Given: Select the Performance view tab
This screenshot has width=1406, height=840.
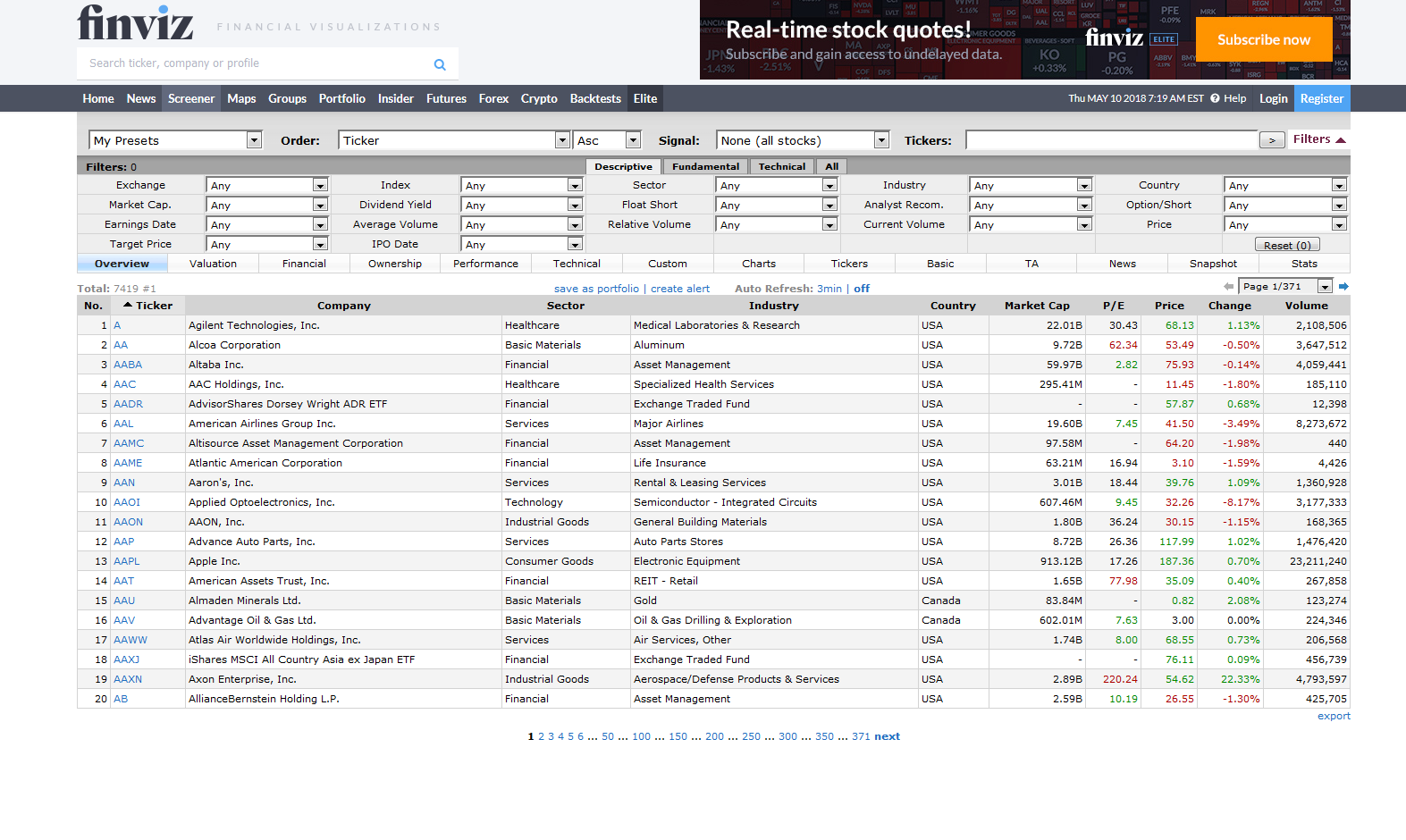Looking at the screenshot, I should [485, 264].
